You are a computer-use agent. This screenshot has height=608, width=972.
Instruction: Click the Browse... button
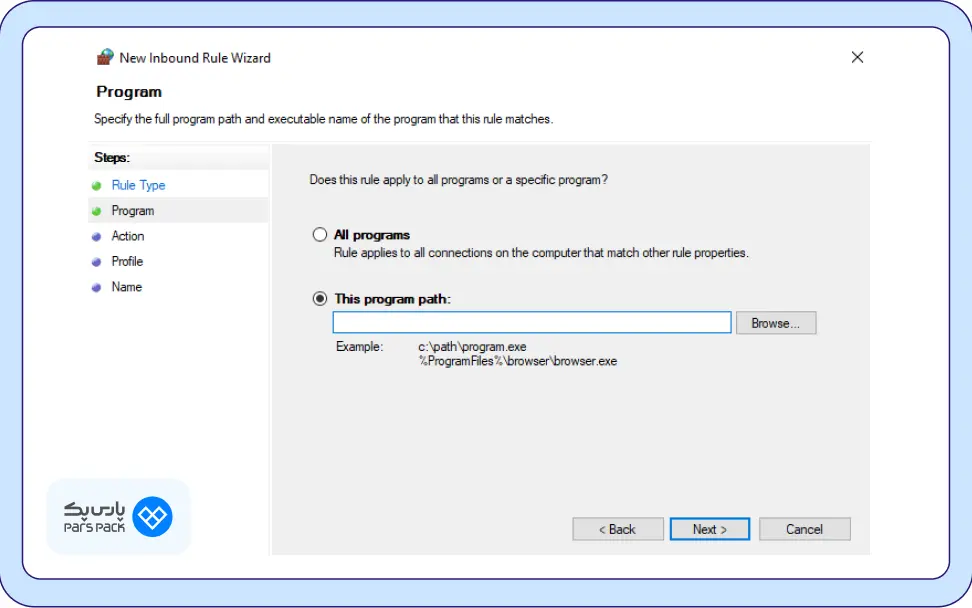[x=776, y=323]
